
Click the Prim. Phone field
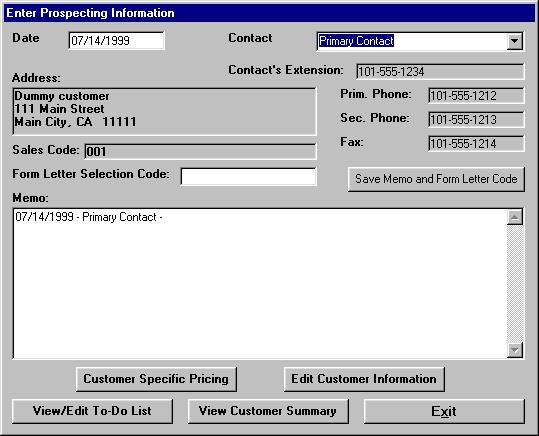click(476, 96)
